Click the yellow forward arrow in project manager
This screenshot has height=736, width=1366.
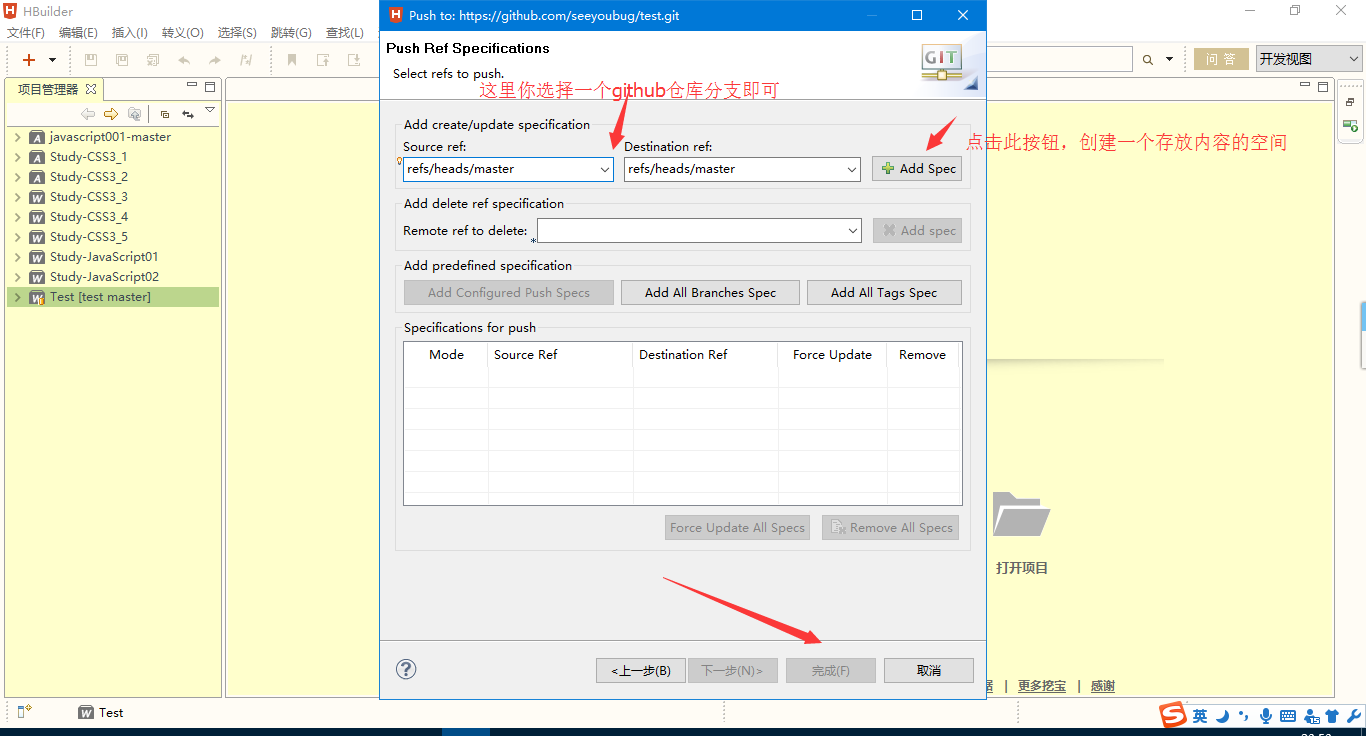pos(111,114)
